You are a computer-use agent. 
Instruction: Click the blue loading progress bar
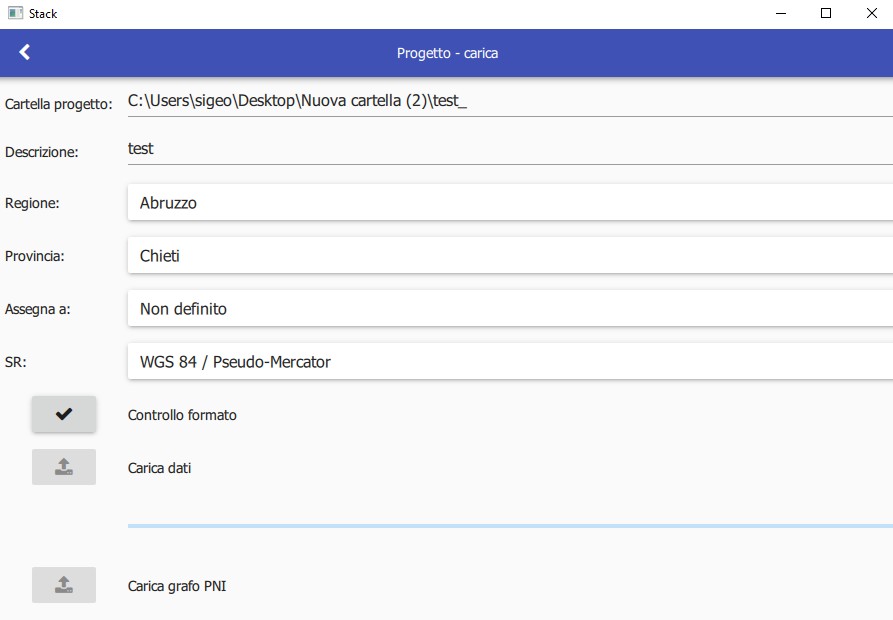(510, 525)
